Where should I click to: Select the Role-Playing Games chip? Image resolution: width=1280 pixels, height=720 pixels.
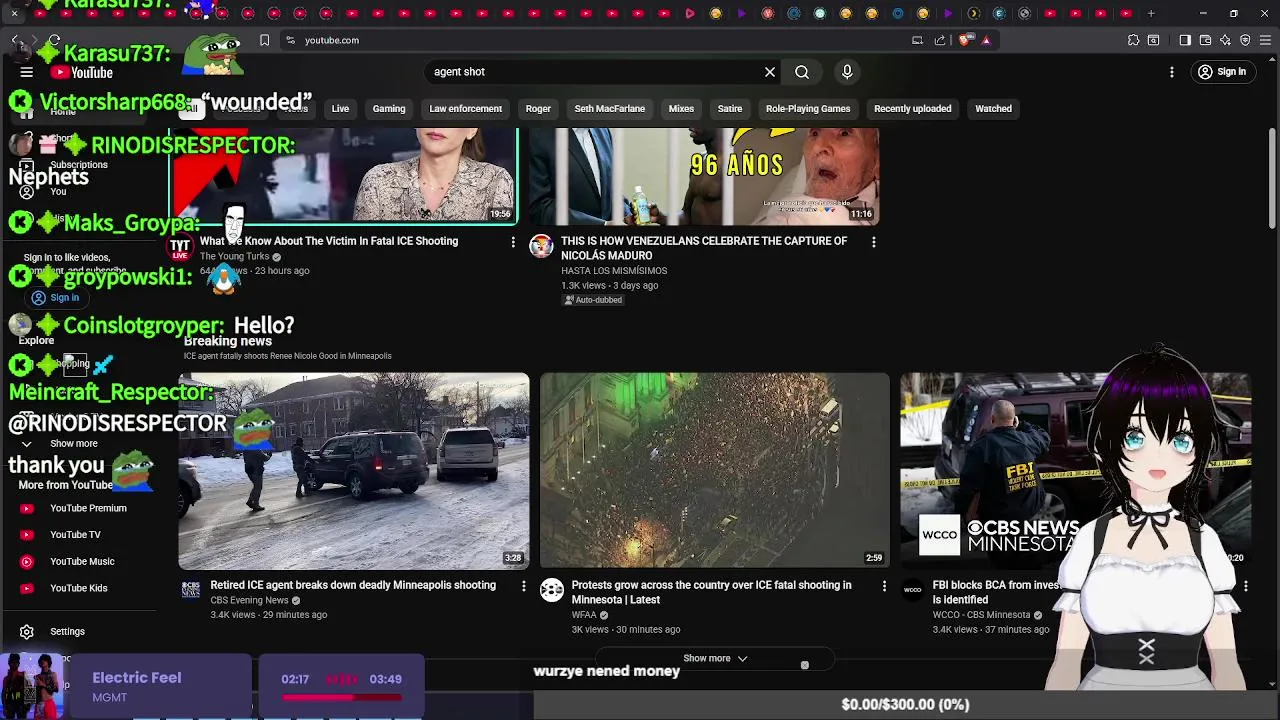pos(808,109)
